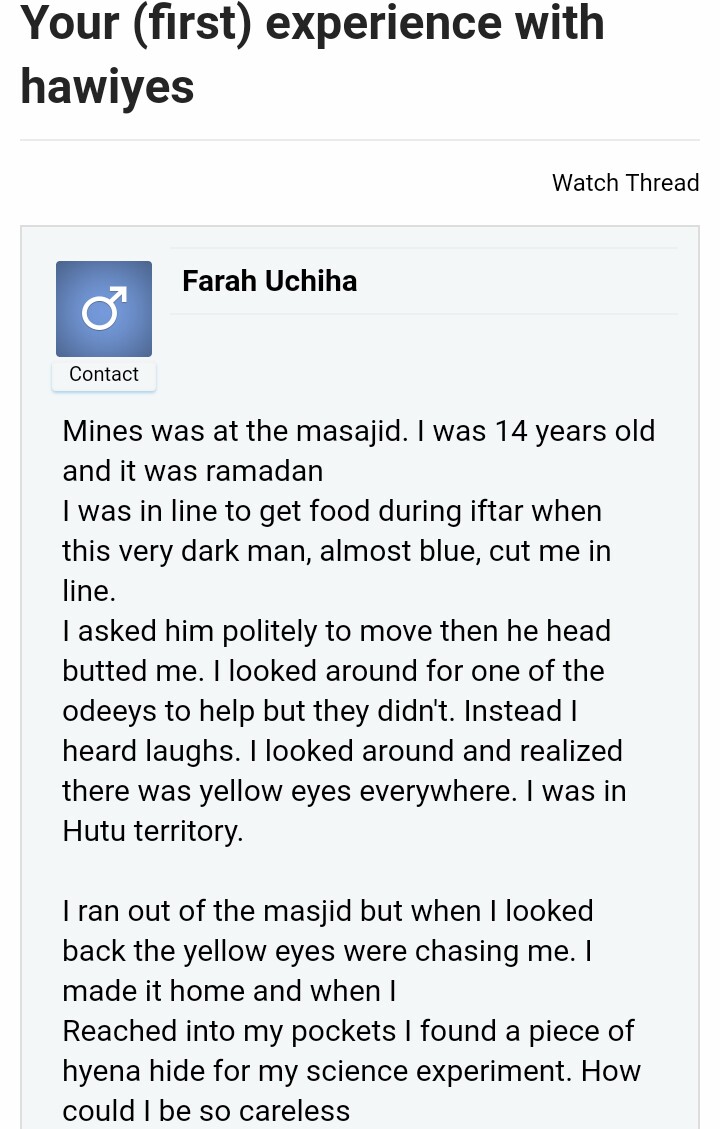Click the male symbol avatar icon

[x=104, y=309]
